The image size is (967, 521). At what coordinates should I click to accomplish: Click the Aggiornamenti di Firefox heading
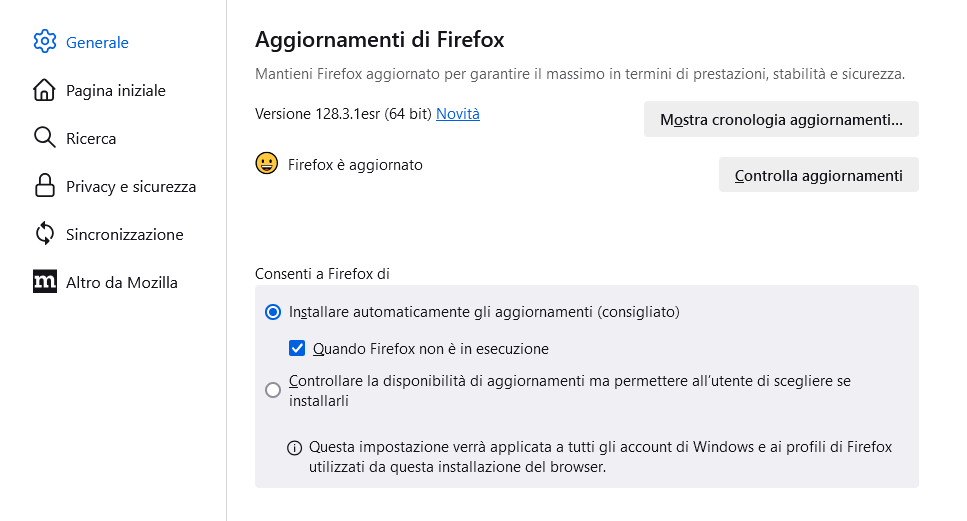point(380,40)
